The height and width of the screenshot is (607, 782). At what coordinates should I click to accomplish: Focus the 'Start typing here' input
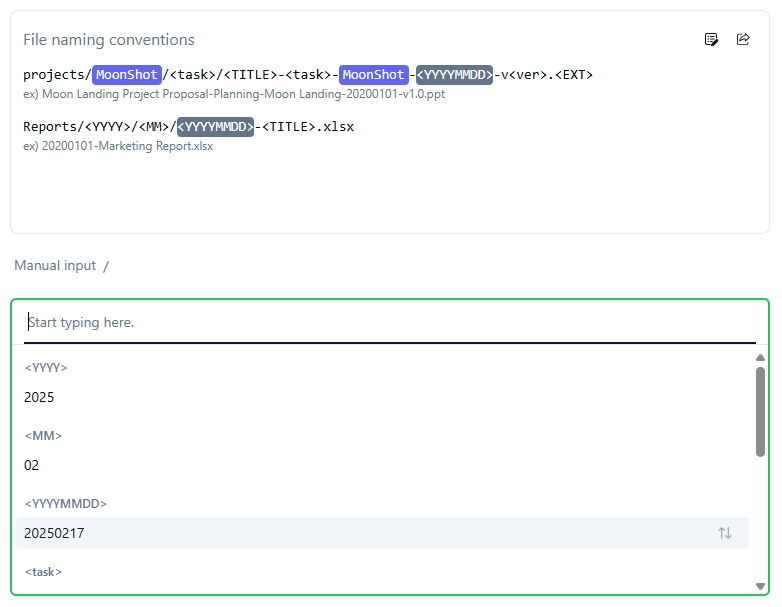[390, 322]
